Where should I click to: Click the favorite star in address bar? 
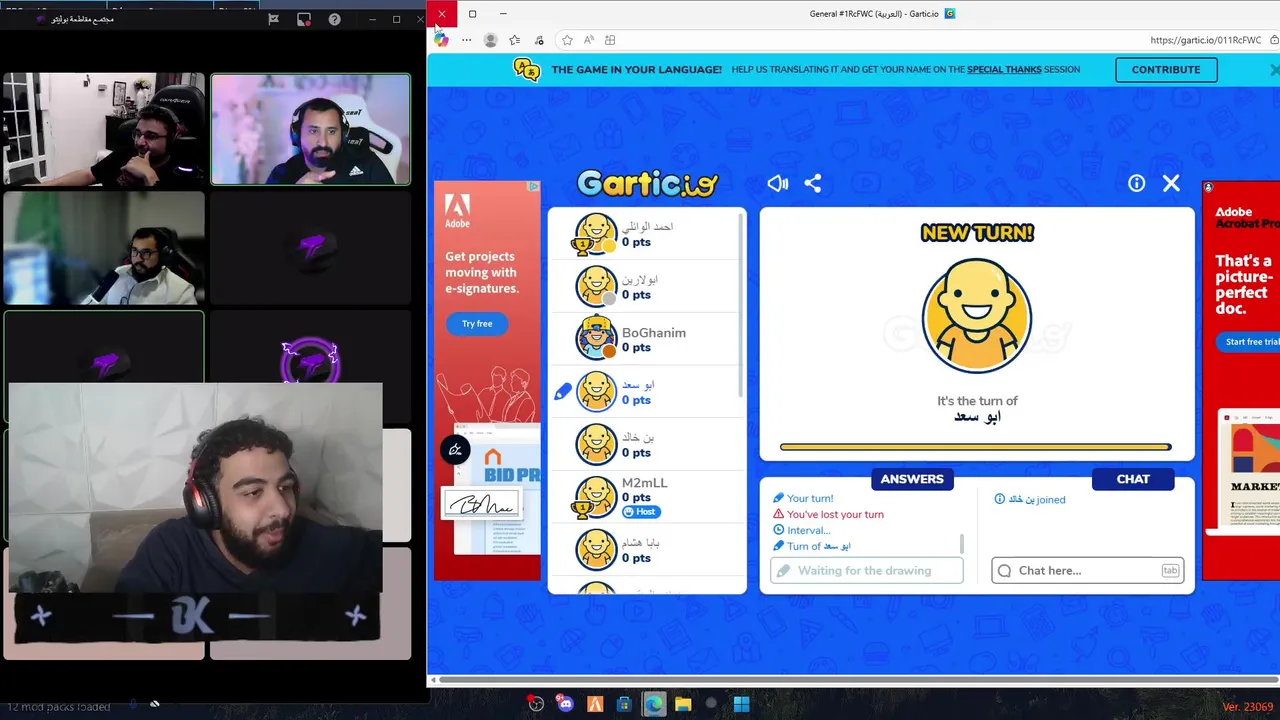[567, 40]
